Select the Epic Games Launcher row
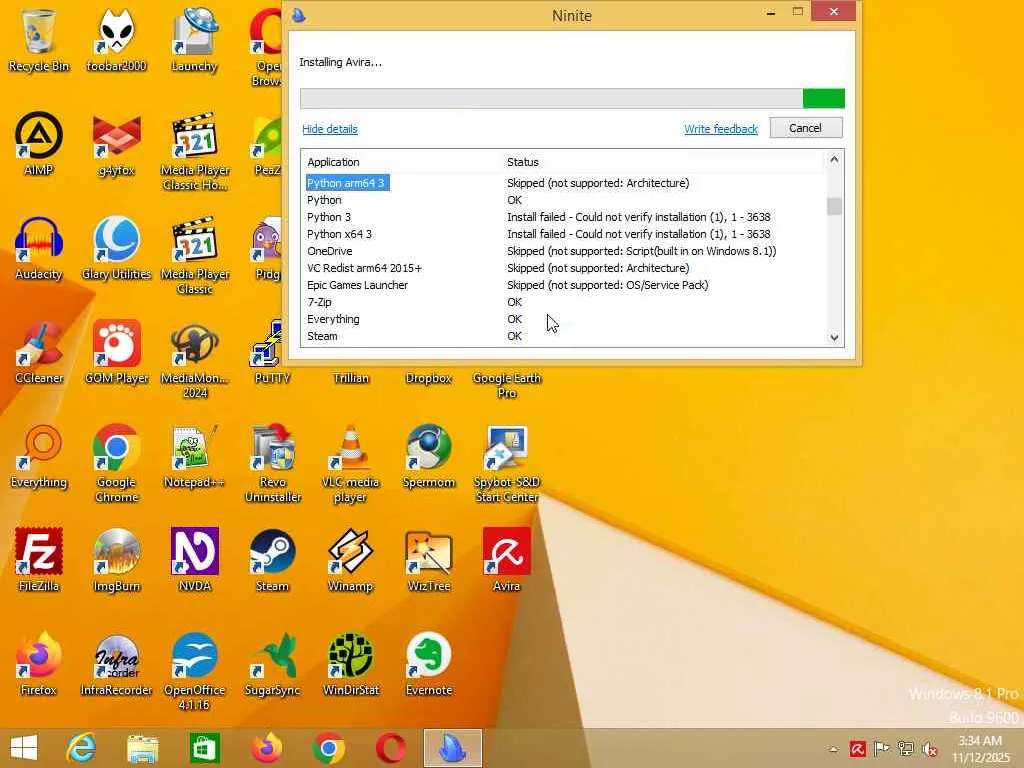The image size is (1024, 768). pos(563,285)
